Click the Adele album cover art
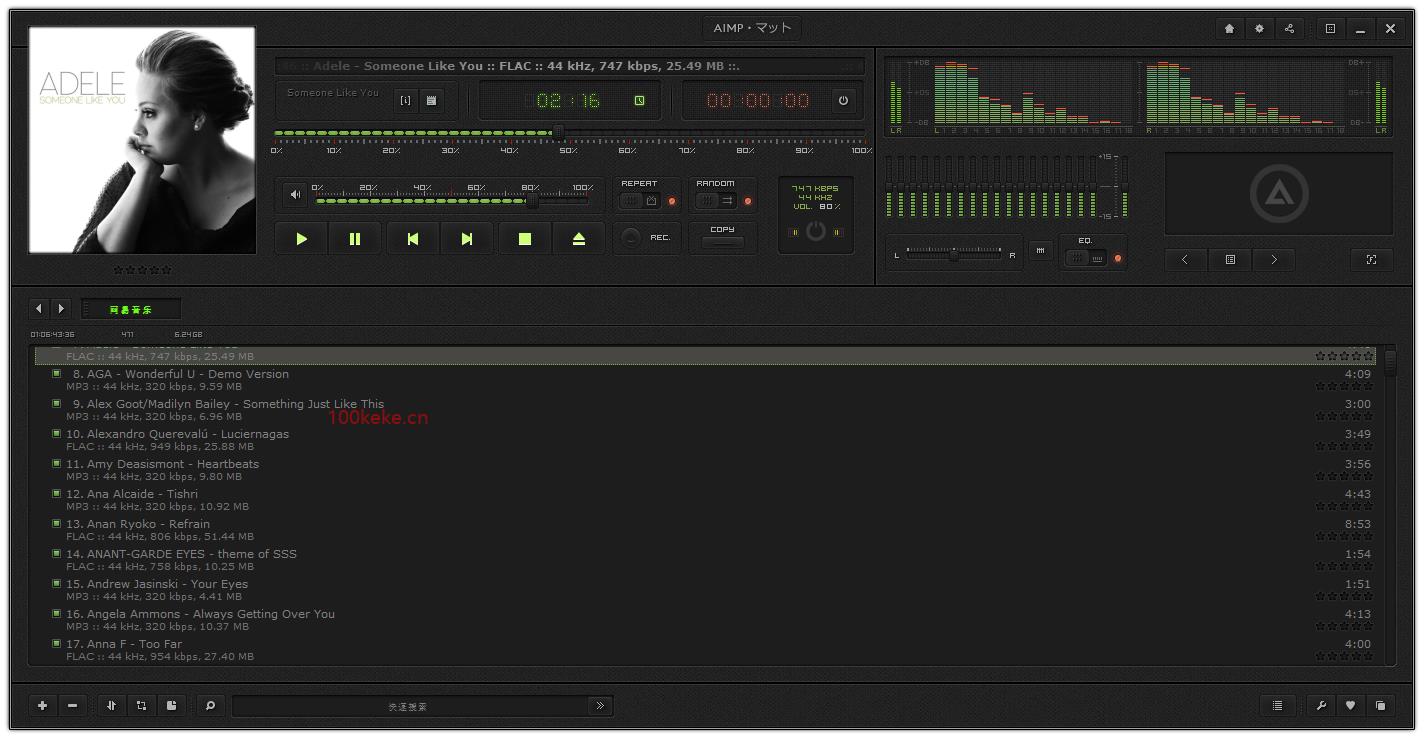 point(142,140)
